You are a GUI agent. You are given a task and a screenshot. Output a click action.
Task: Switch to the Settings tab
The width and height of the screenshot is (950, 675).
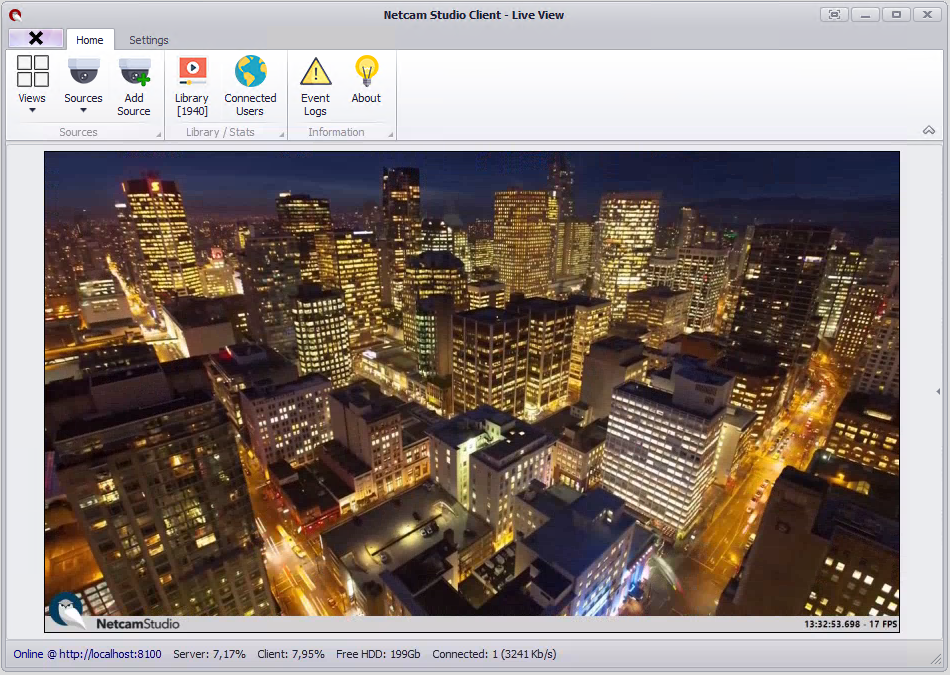[148, 40]
